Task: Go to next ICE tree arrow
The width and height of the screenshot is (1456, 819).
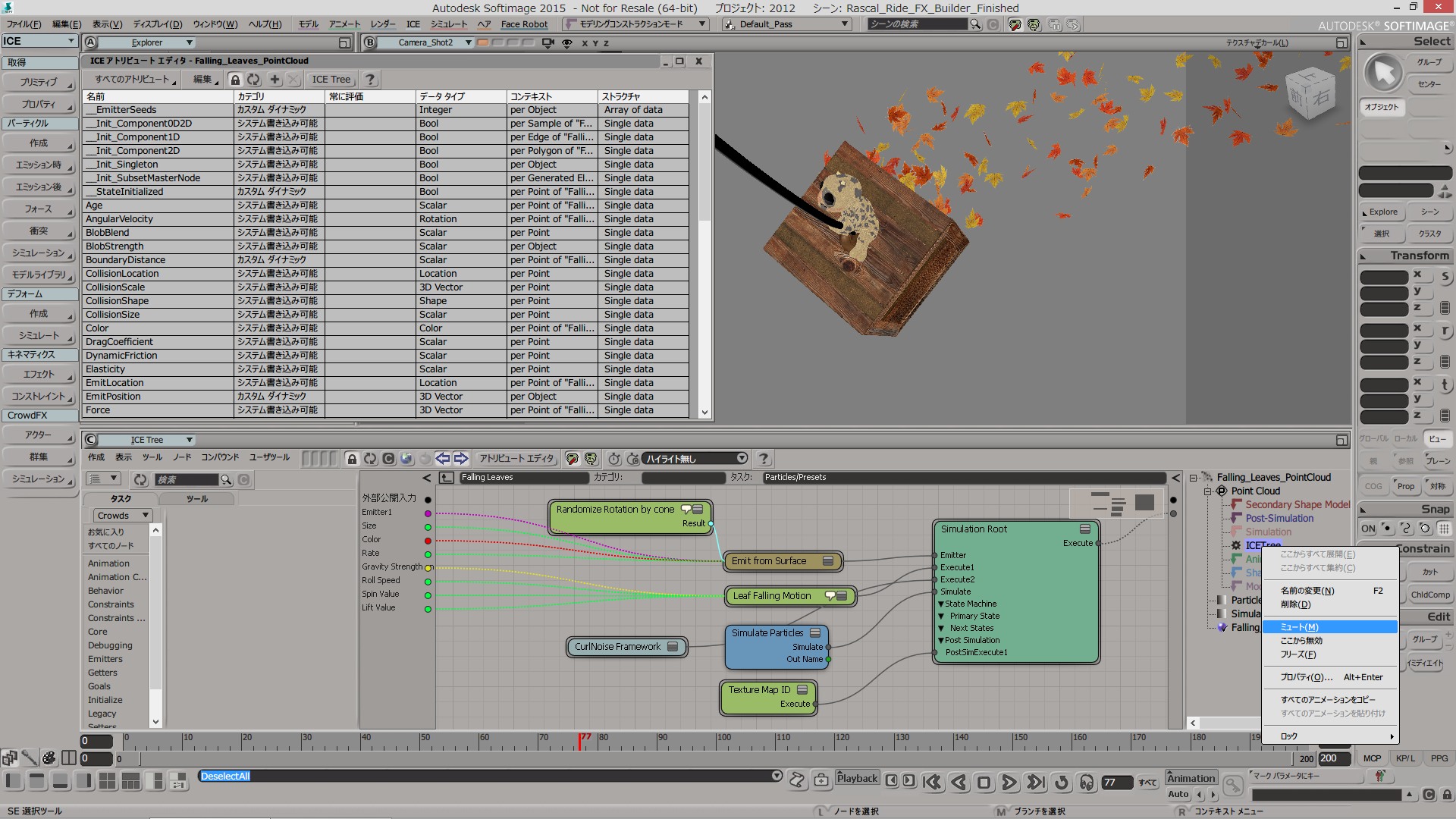Action: click(461, 459)
